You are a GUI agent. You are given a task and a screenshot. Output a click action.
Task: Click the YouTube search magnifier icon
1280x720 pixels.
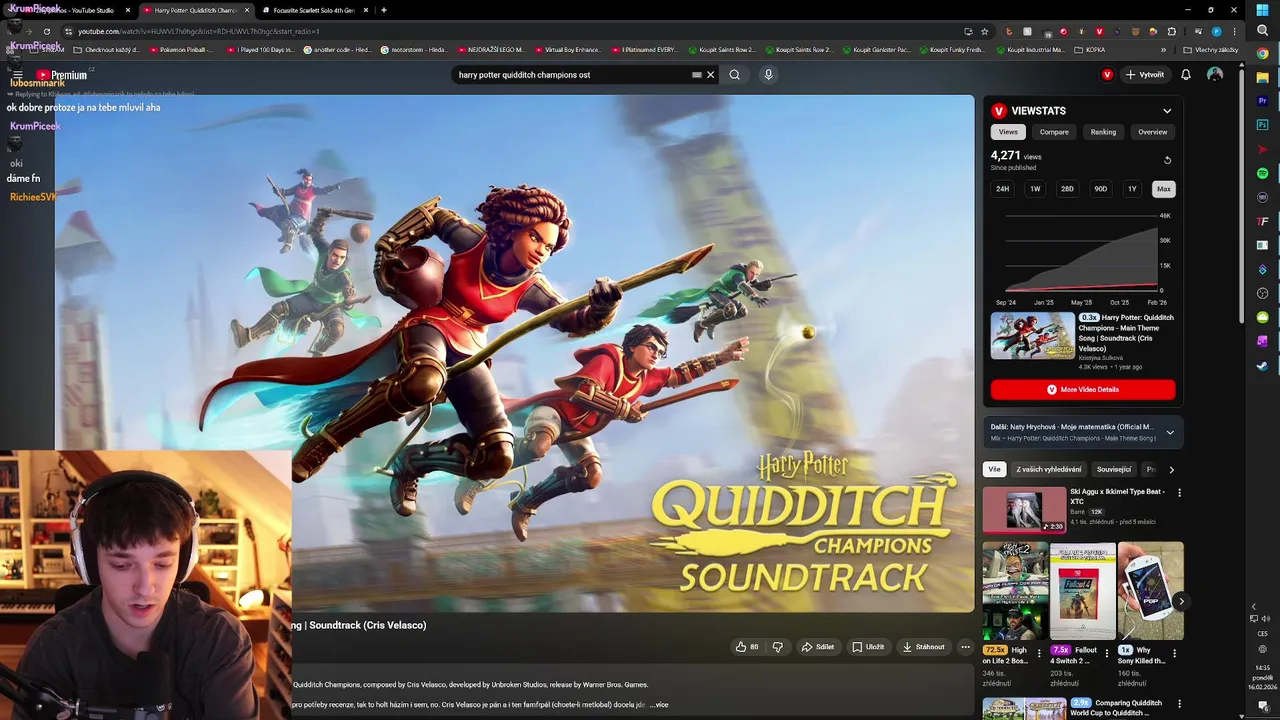(x=734, y=74)
